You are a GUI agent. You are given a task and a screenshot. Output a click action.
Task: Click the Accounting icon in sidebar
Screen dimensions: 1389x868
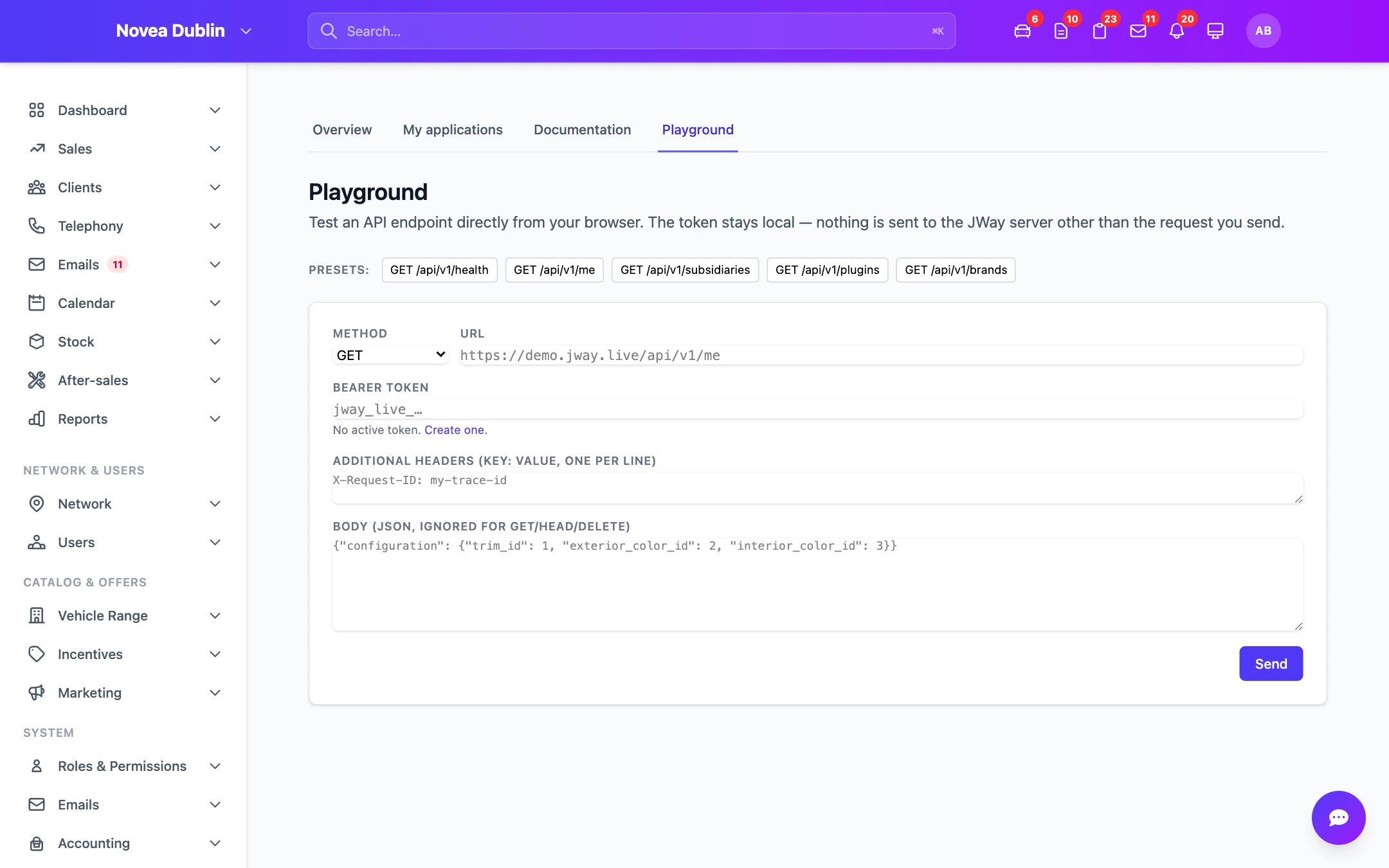[x=37, y=843]
